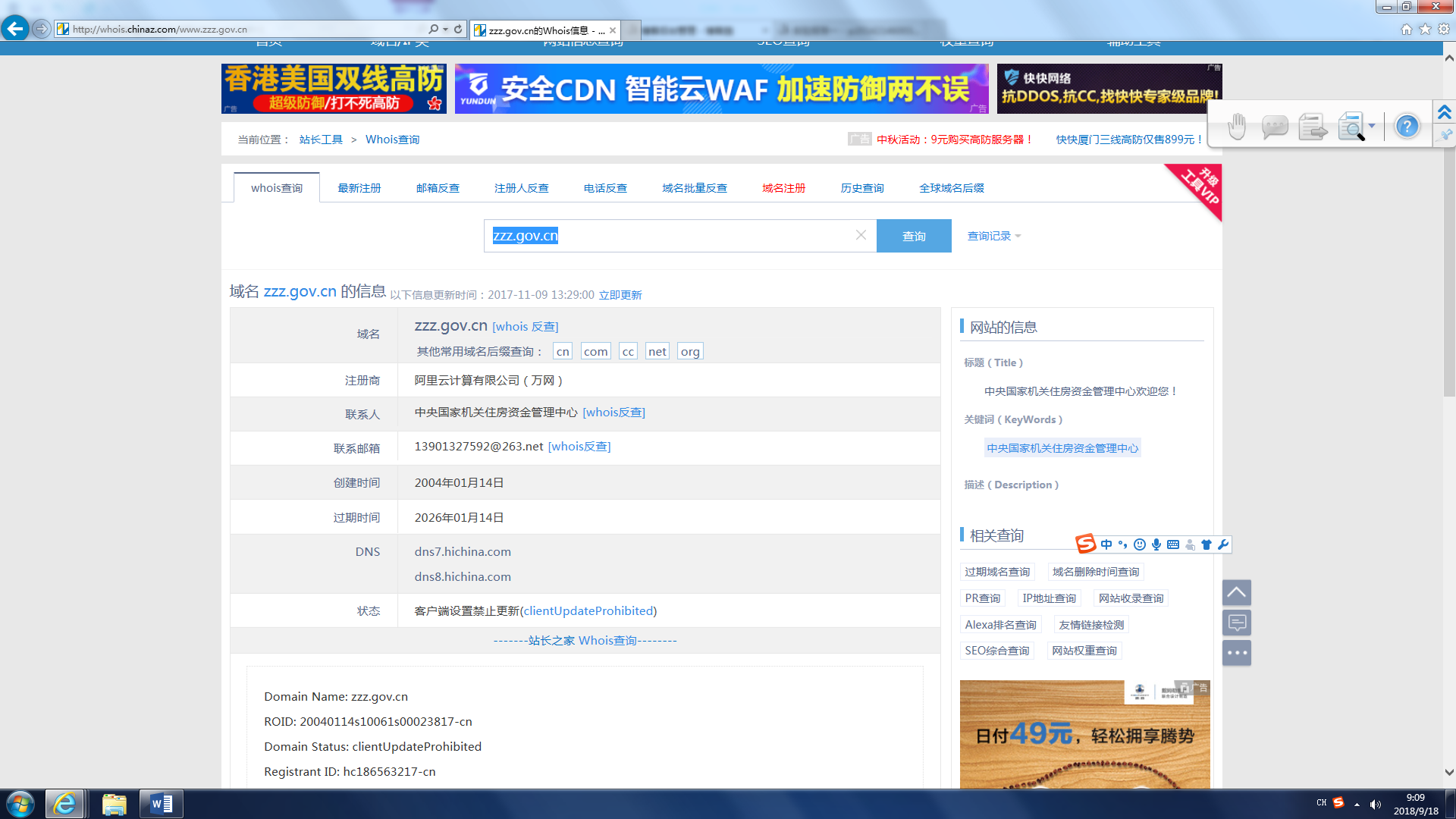The image size is (1456, 819).
Task: Click the 立即更新 link
Action: [620, 295]
